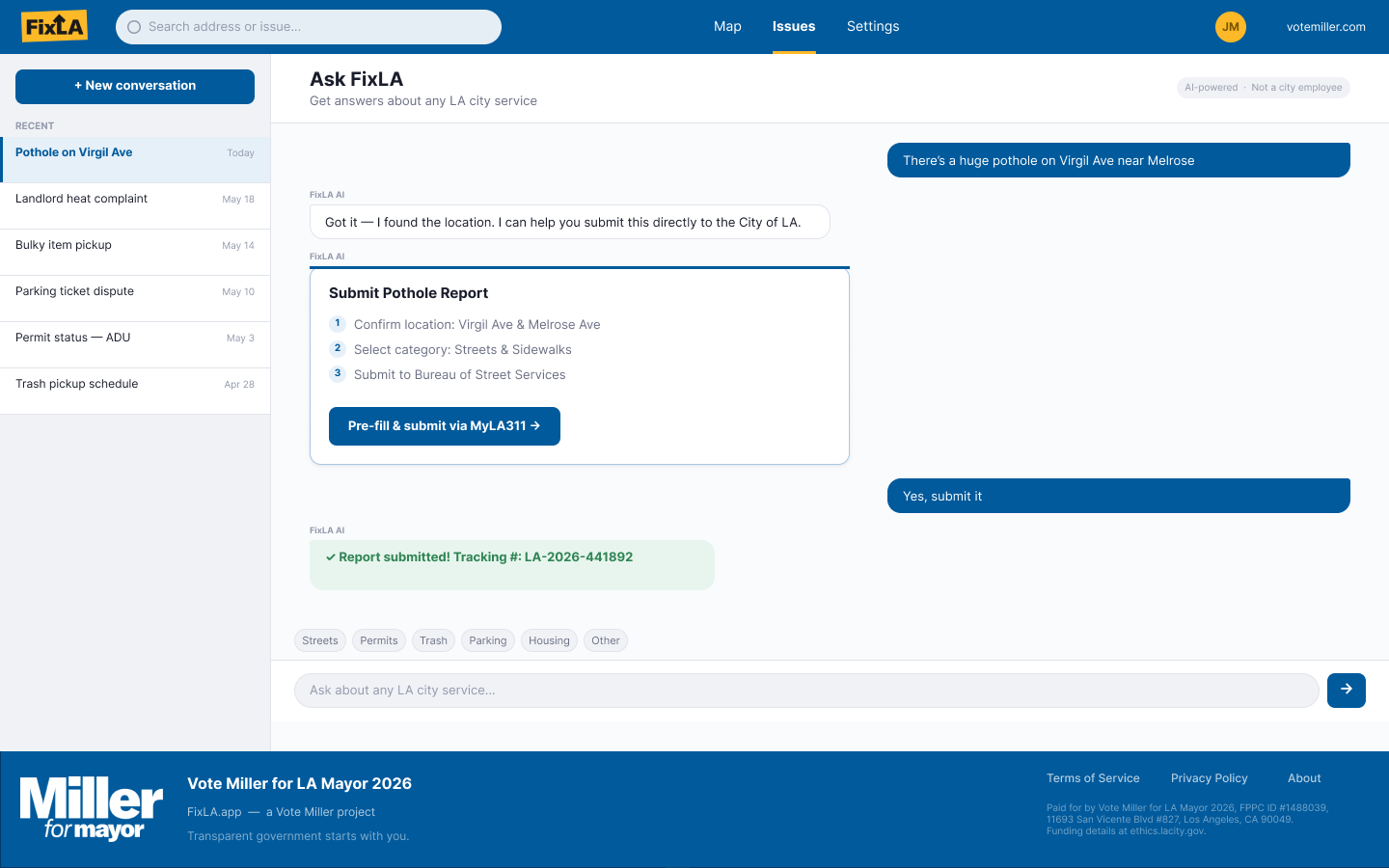1389x868 pixels.
Task: Click the FixLA logo
Action: 55,26
